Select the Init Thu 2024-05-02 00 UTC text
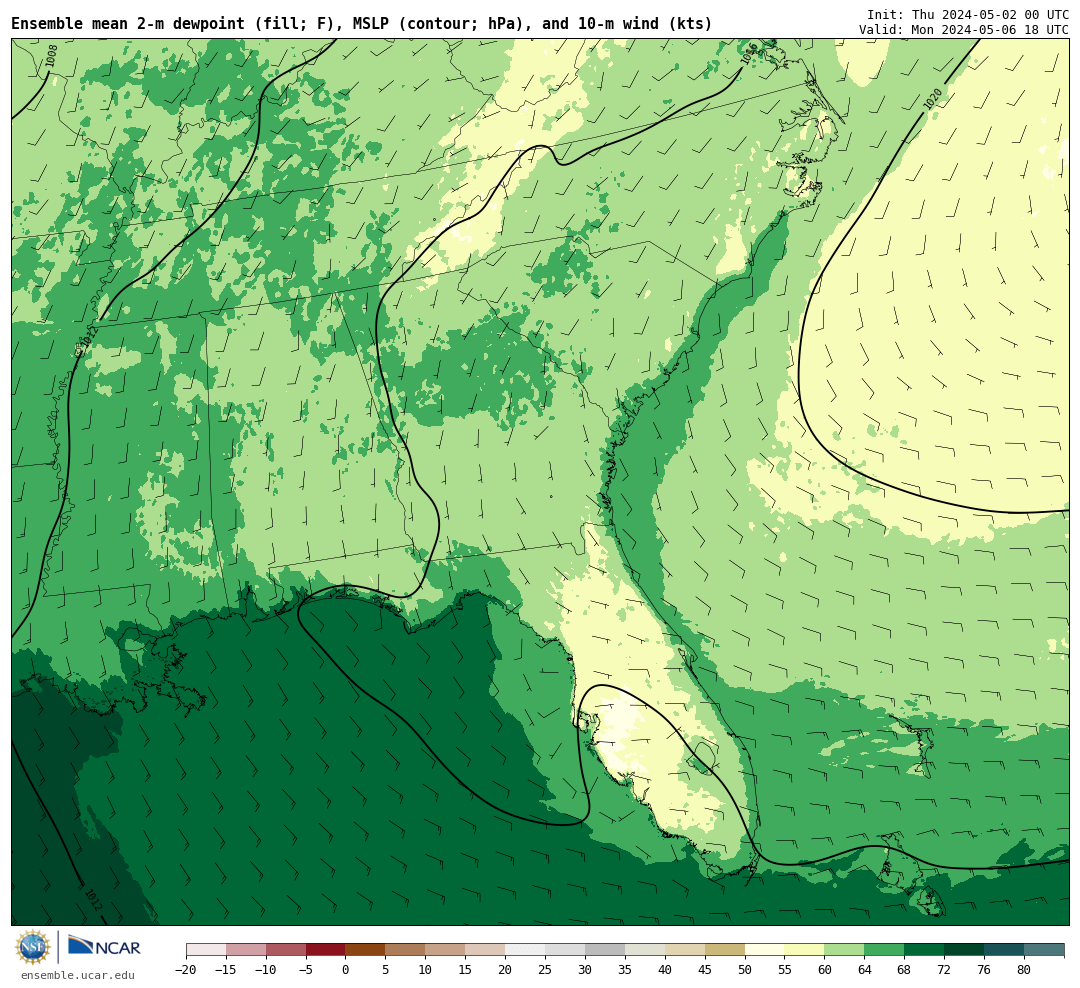 (x=968, y=14)
